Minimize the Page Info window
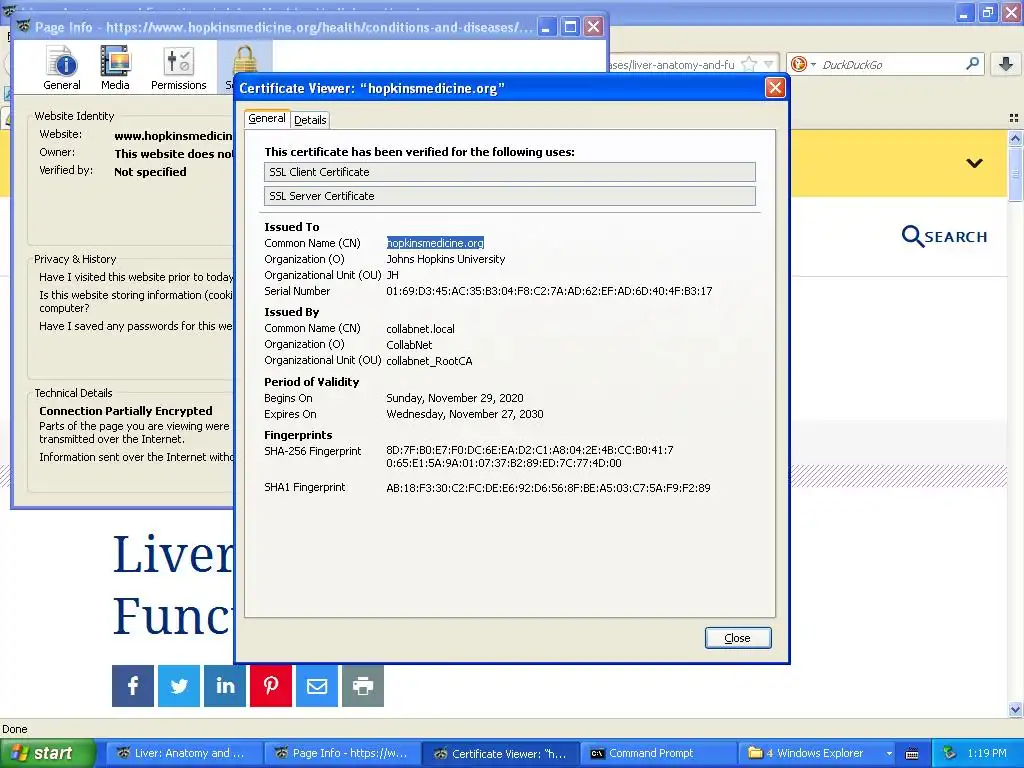1024x768 pixels. pos(547,27)
